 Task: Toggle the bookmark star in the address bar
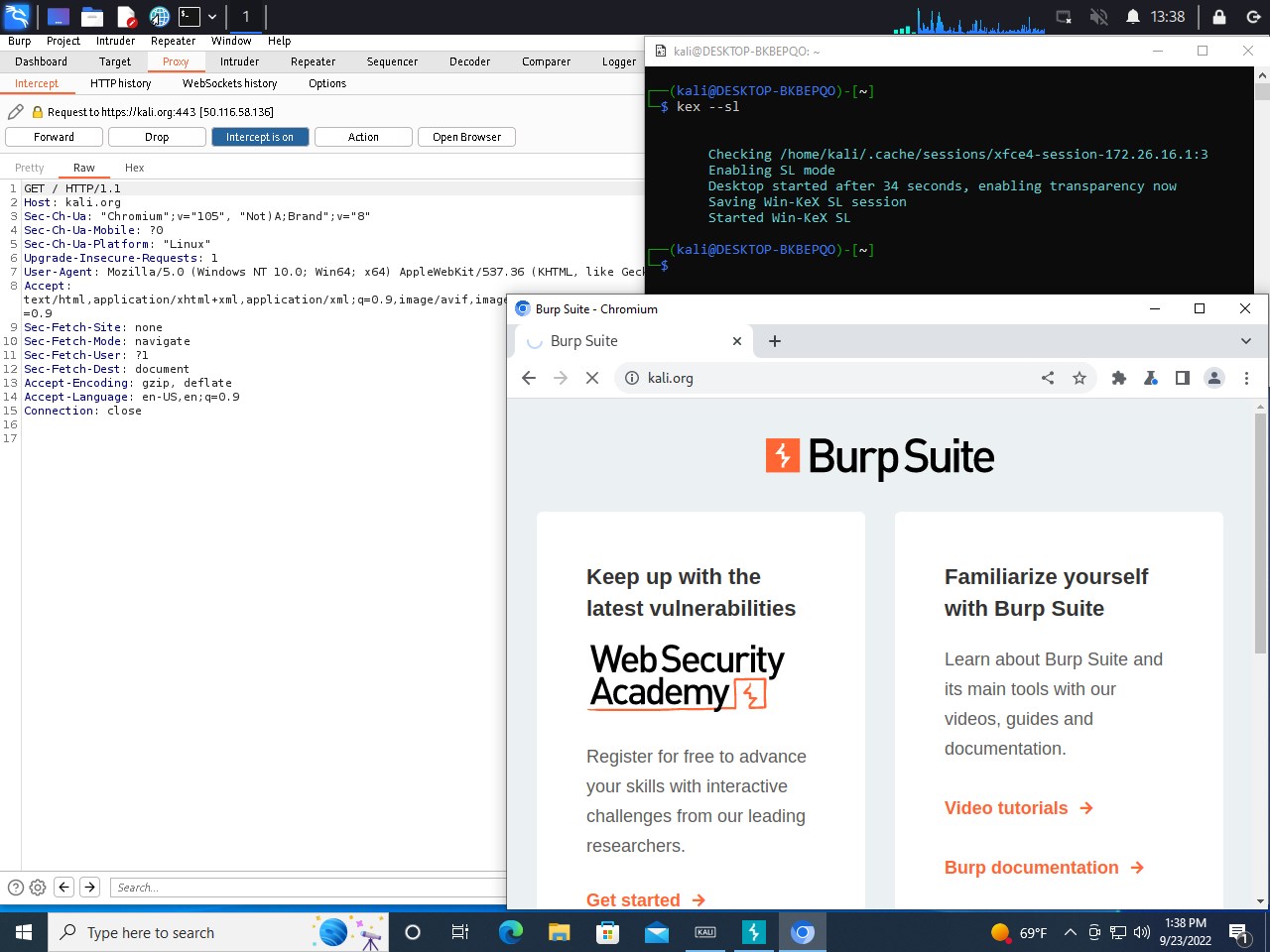1079,378
